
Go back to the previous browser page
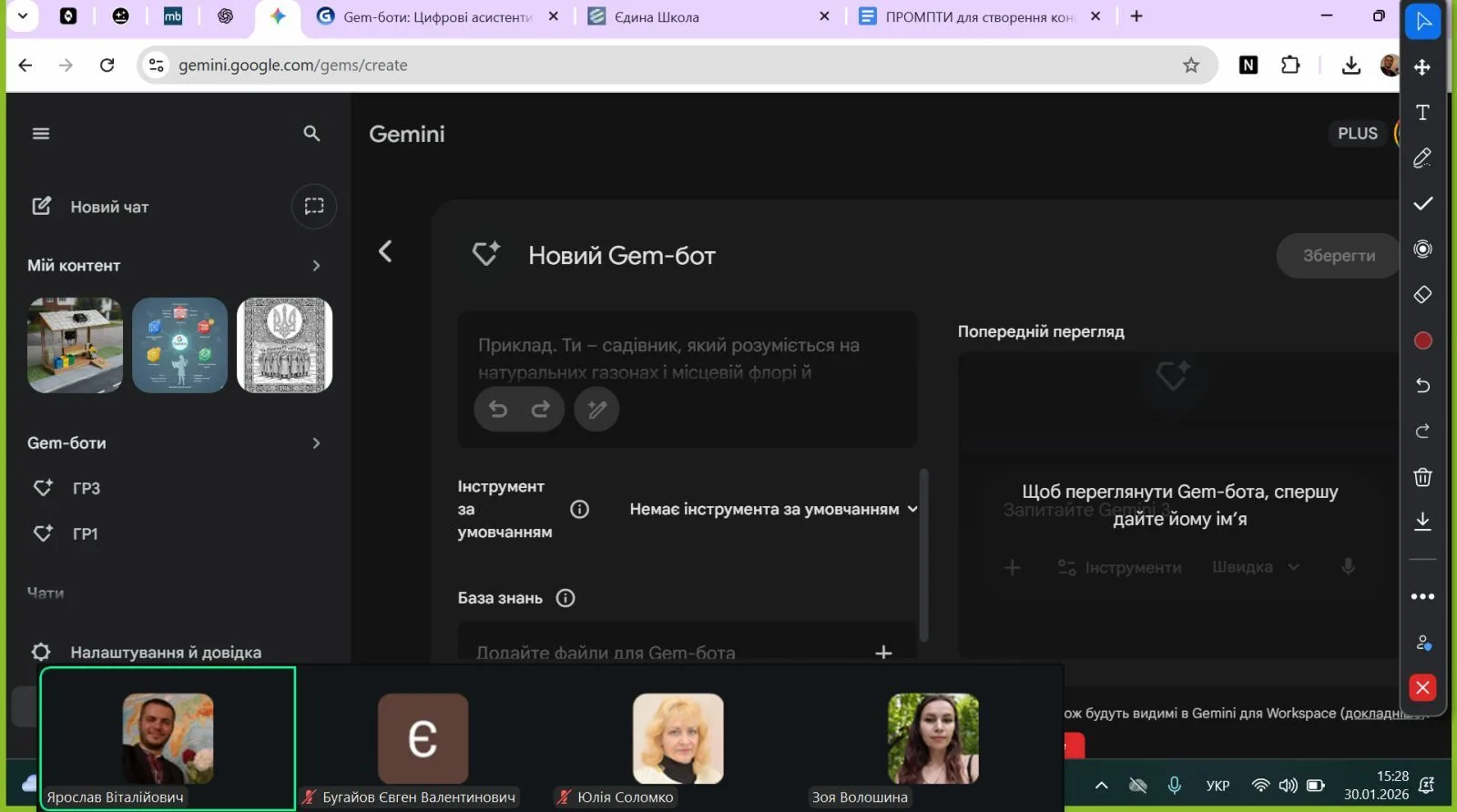coord(25,65)
